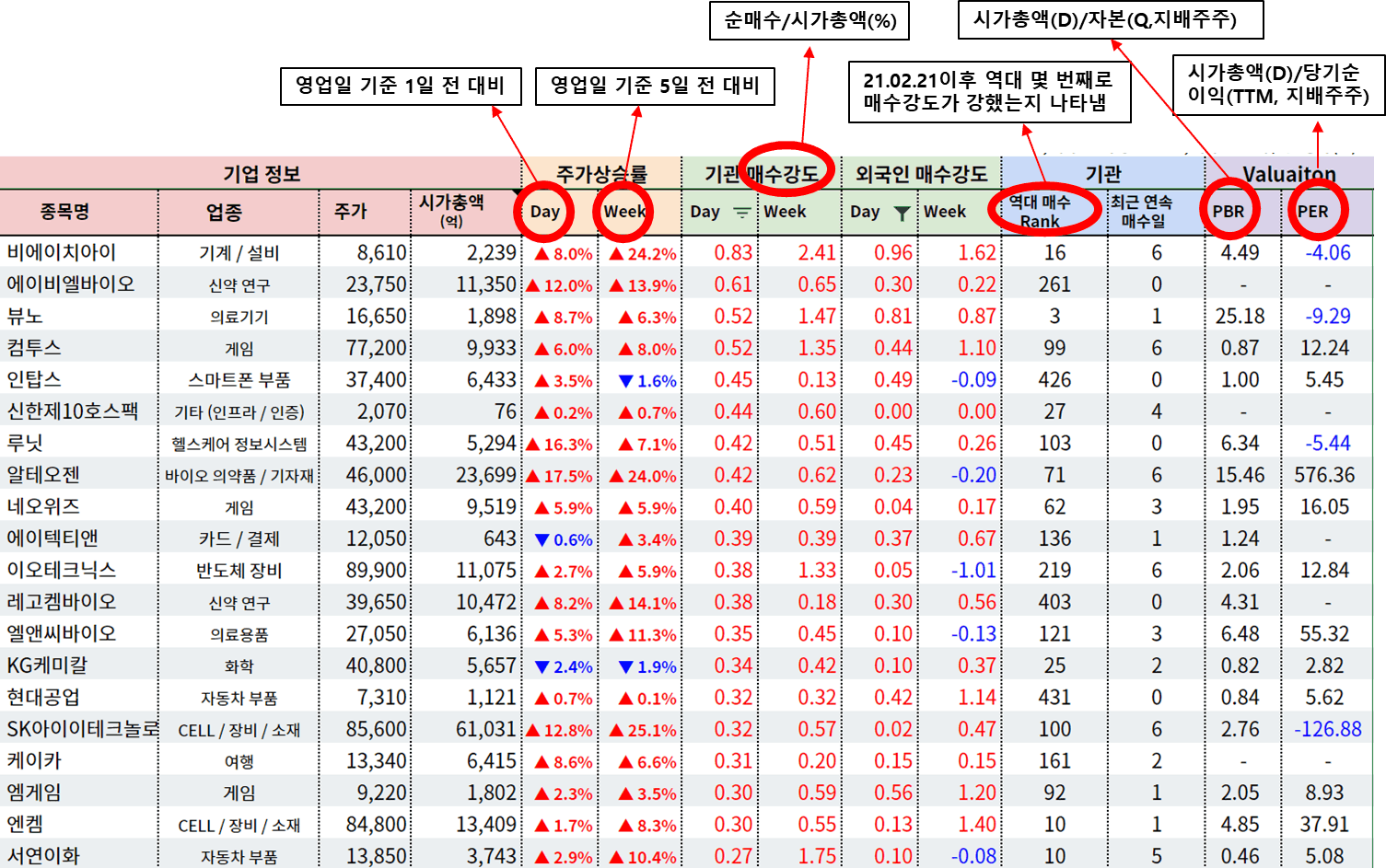Select the 기타 (인프라 / 인증) sector cell
The height and width of the screenshot is (868, 1386).
(x=239, y=412)
